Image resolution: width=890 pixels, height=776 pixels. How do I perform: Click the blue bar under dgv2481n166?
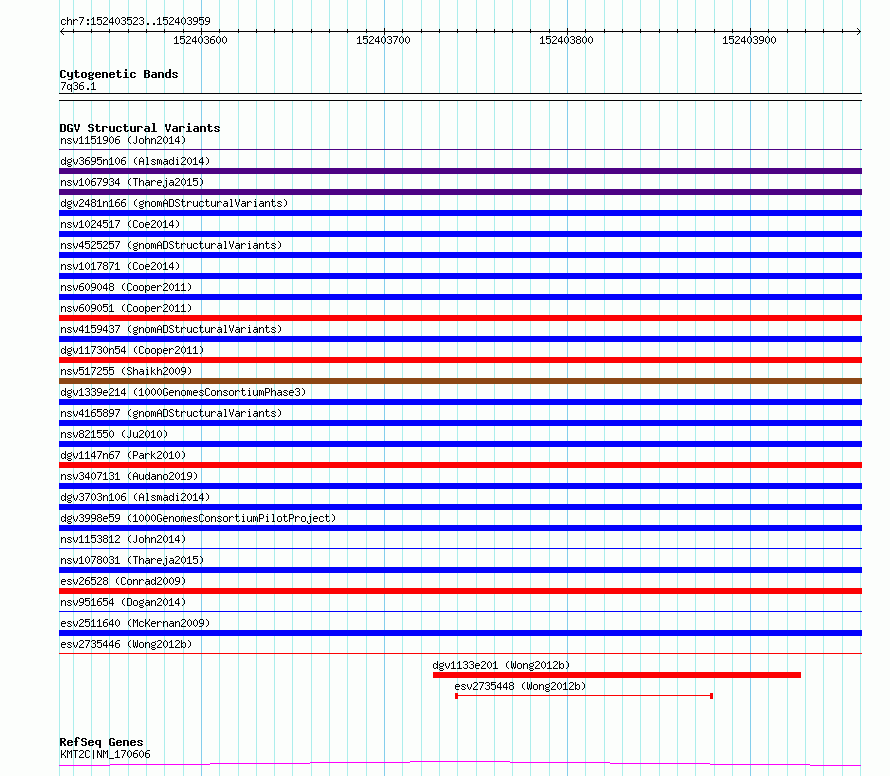460,213
